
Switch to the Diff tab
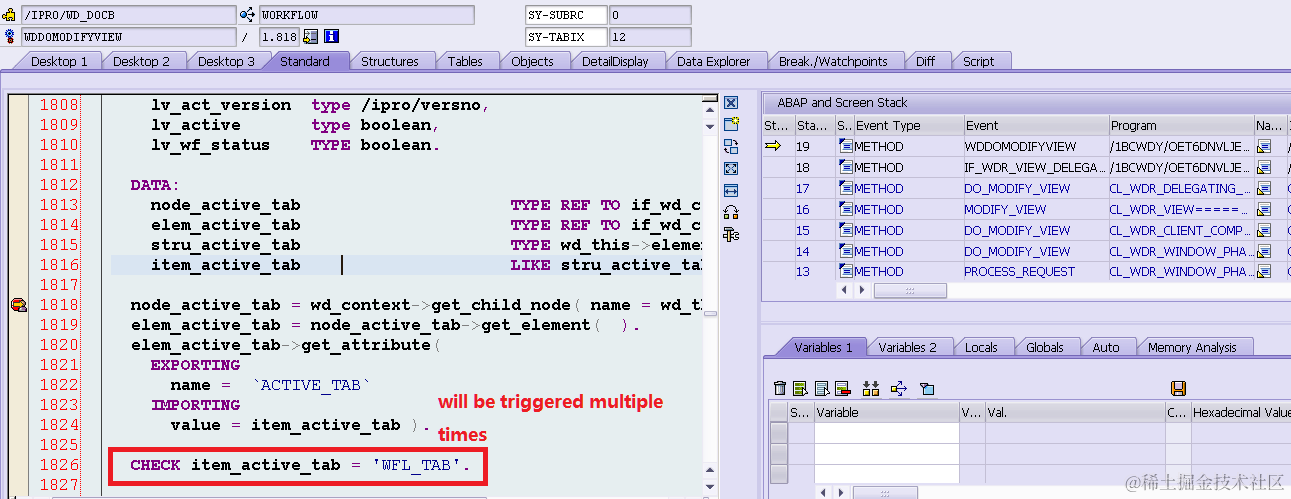point(925,61)
